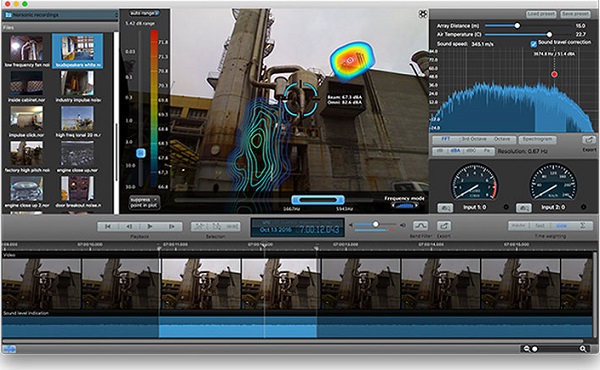Click the gauge icon left of Input 2
This screenshot has width=600, height=370.
pos(523,208)
